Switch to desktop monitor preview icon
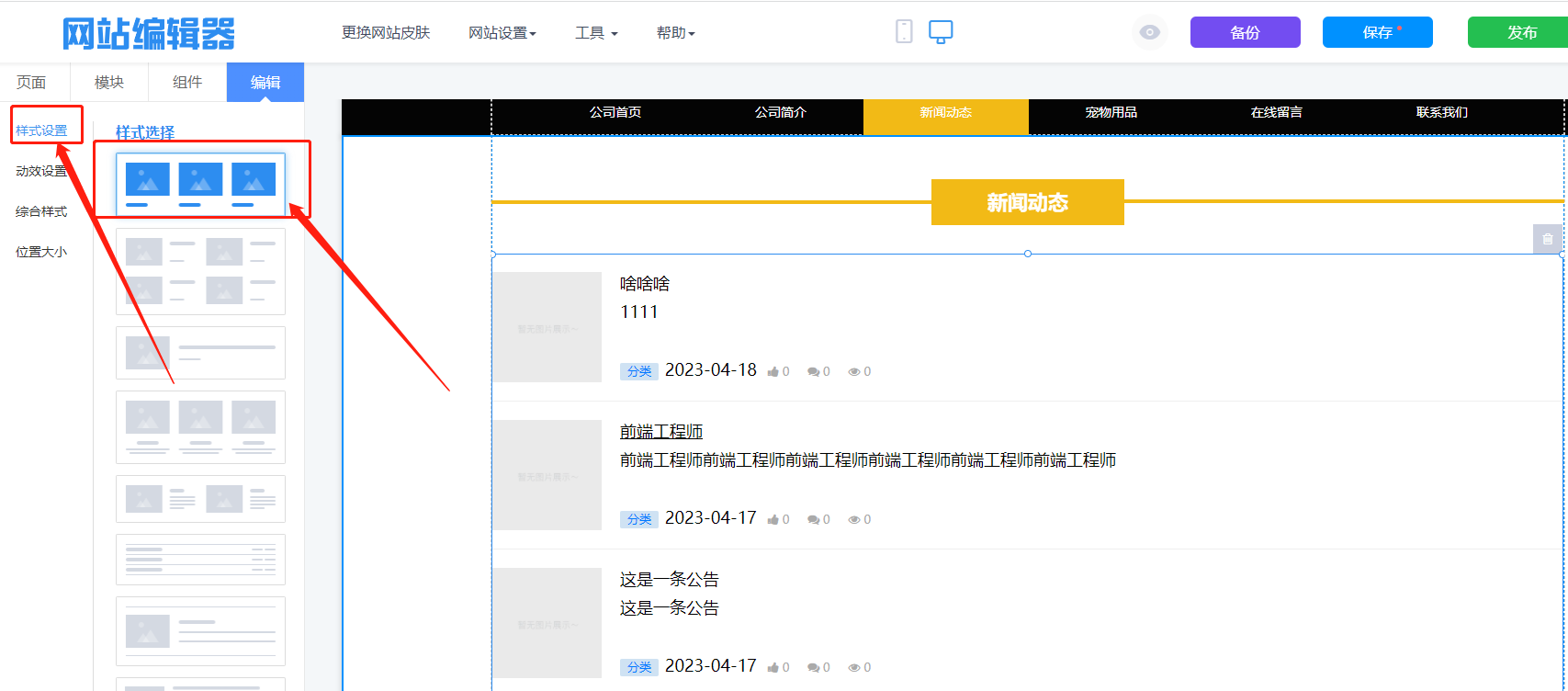This screenshot has height=691, width=1568. (x=941, y=32)
